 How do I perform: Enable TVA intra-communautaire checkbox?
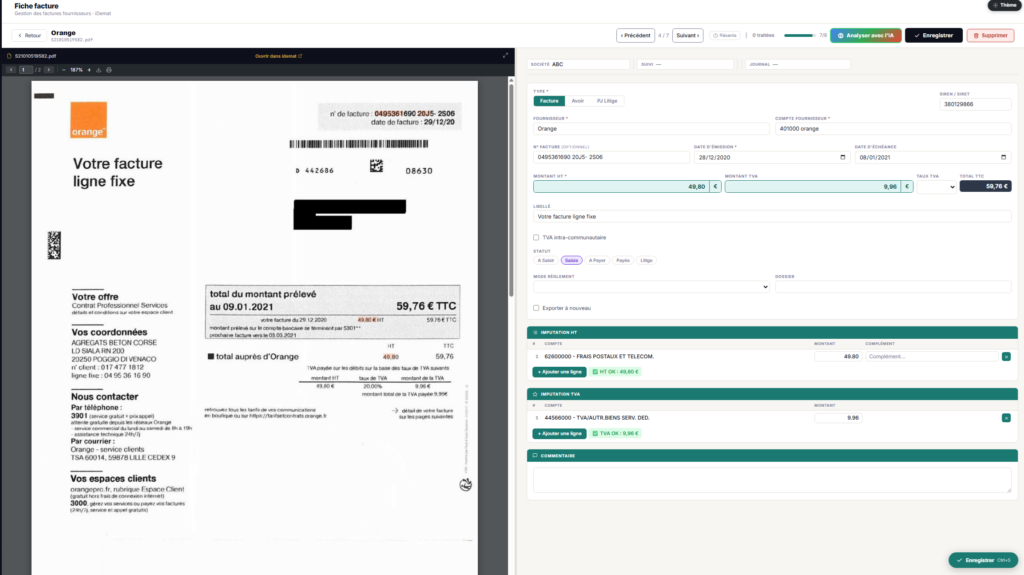(x=536, y=238)
